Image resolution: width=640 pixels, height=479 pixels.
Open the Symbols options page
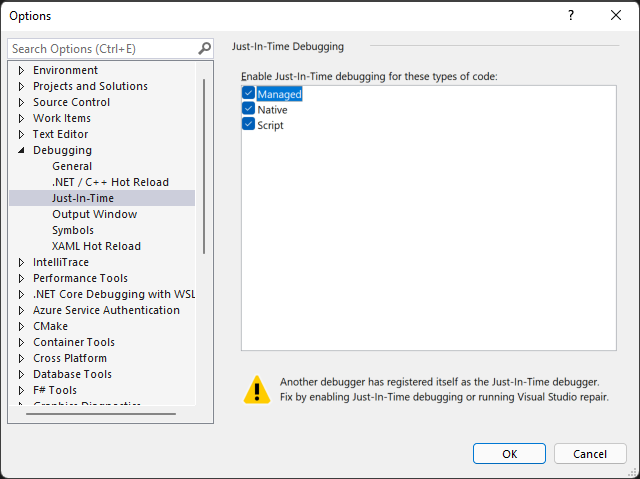pos(73,230)
